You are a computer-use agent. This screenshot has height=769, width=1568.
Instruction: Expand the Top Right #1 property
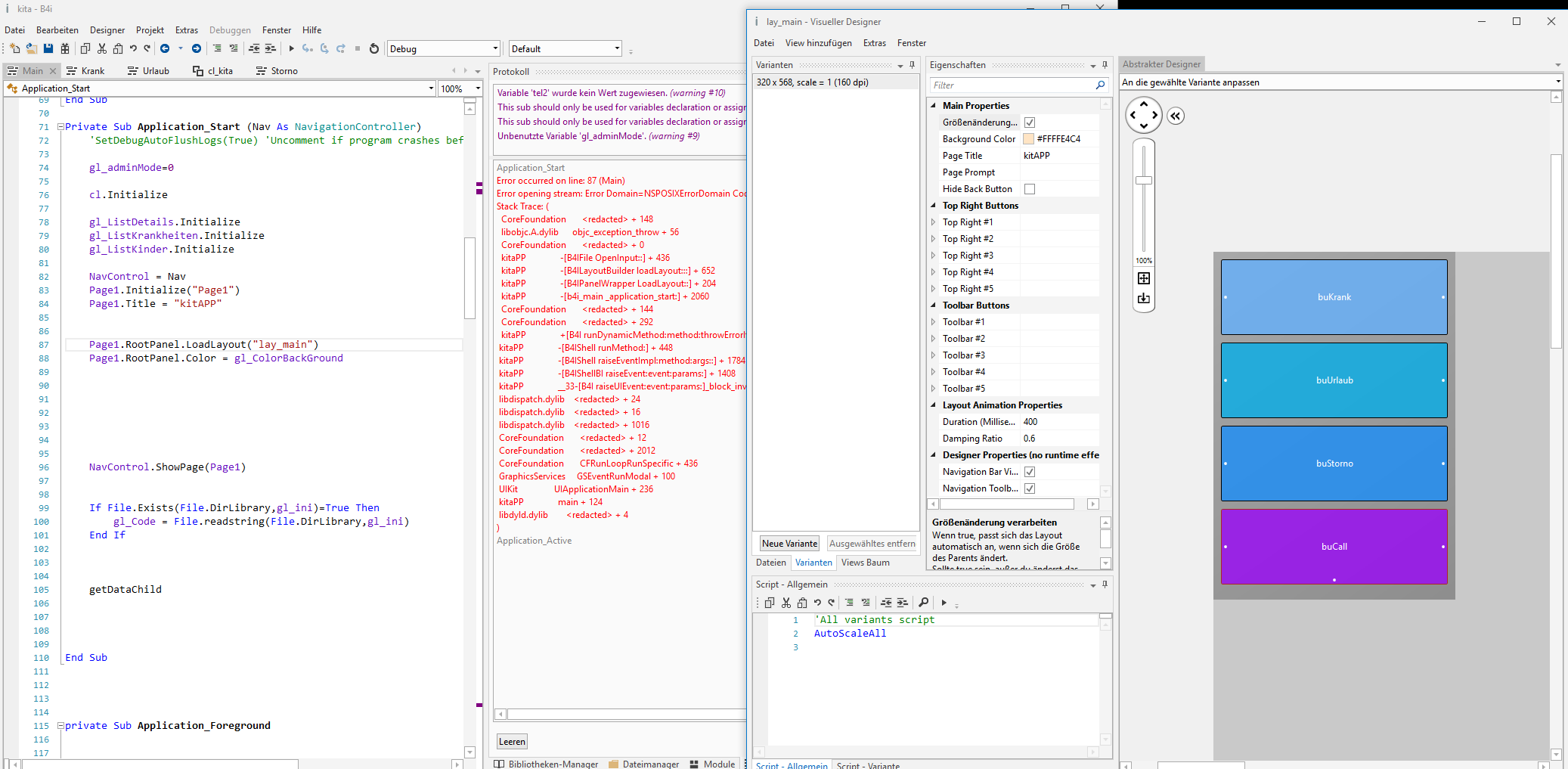coord(933,222)
